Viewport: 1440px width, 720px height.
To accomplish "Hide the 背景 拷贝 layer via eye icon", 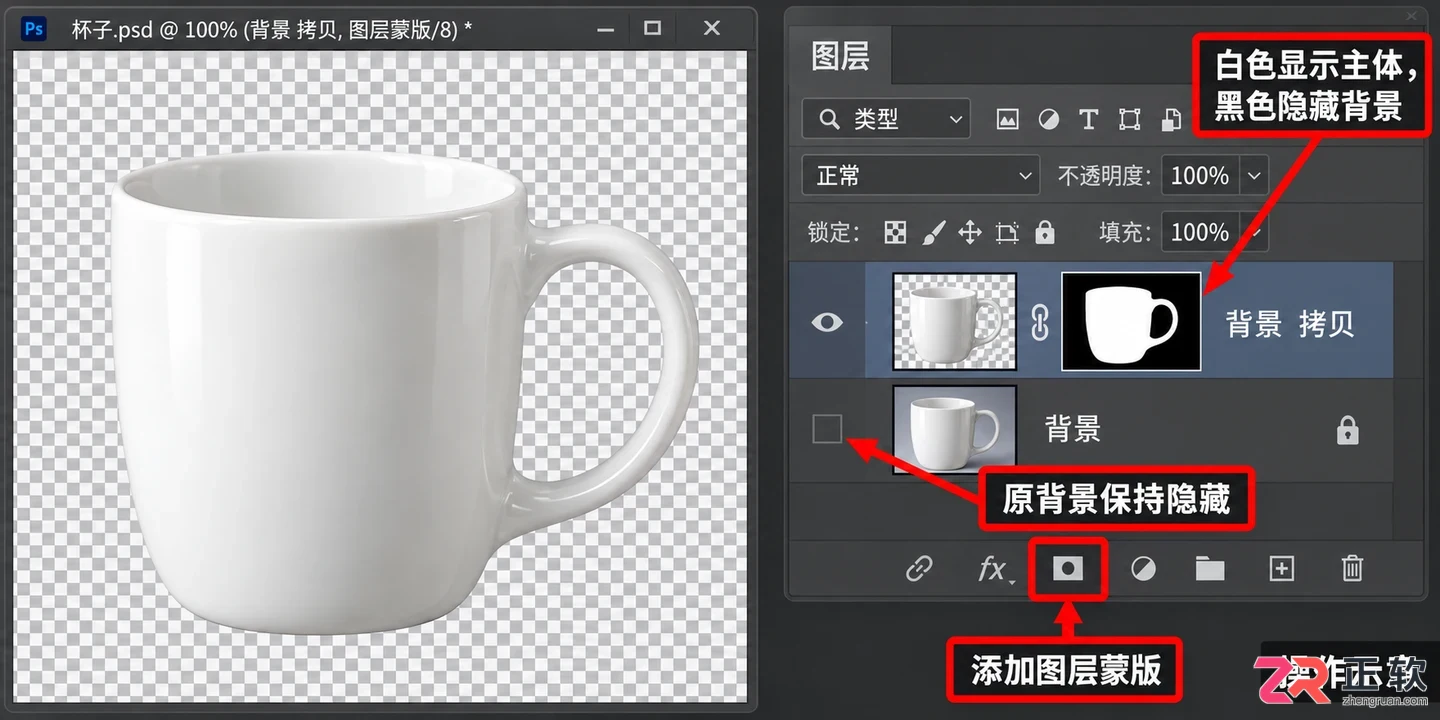I will tap(827, 322).
